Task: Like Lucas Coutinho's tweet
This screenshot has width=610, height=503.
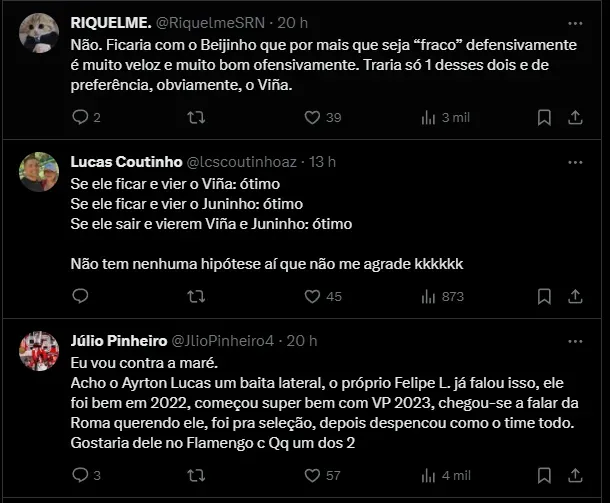Action: click(312, 296)
